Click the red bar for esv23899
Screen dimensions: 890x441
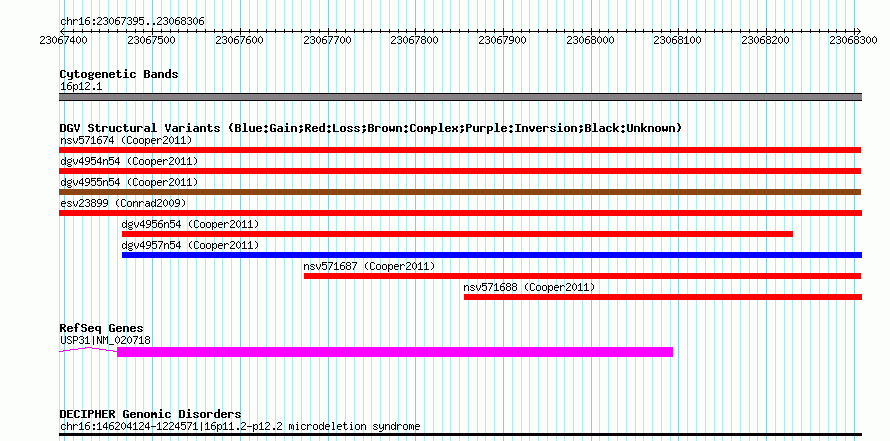pyautogui.click(x=460, y=213)
